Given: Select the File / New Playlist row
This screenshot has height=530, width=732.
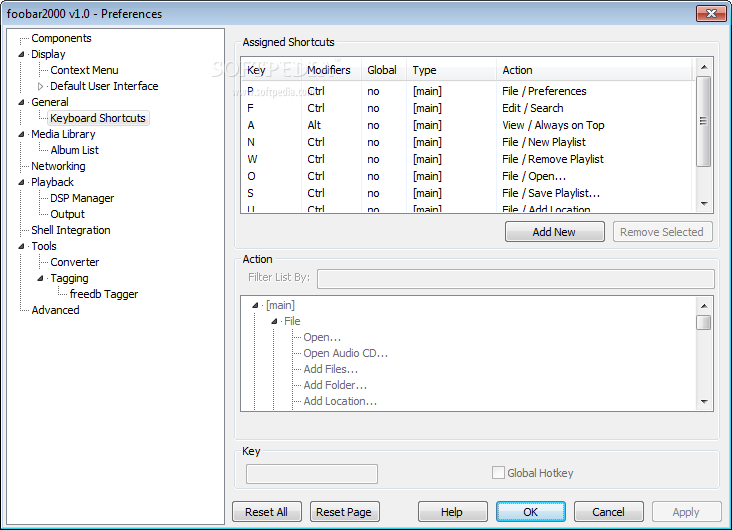Looking at the screenshot, I should point(468,142).
